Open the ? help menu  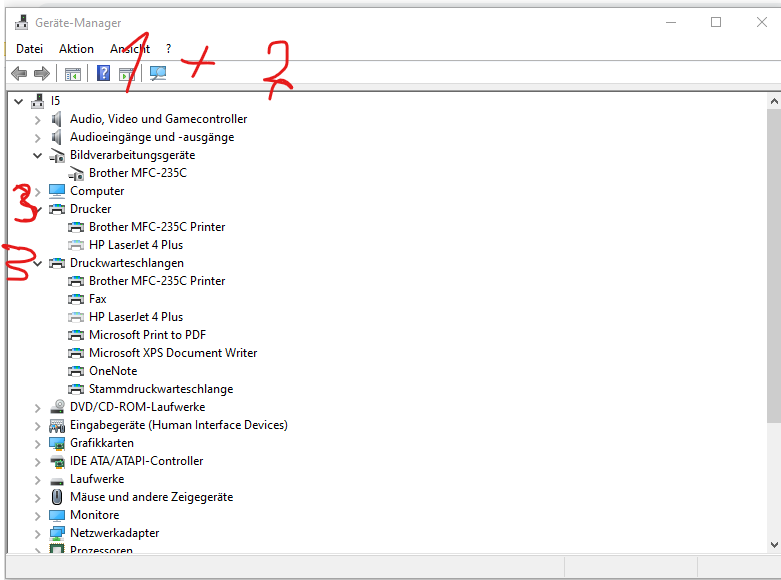(x=168, y=49)
